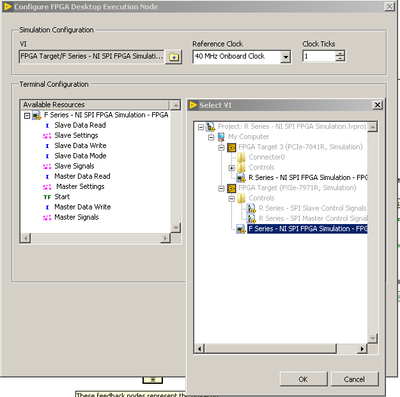
Task: Collapse the My Computer tree node
Action: click(211, 137)
